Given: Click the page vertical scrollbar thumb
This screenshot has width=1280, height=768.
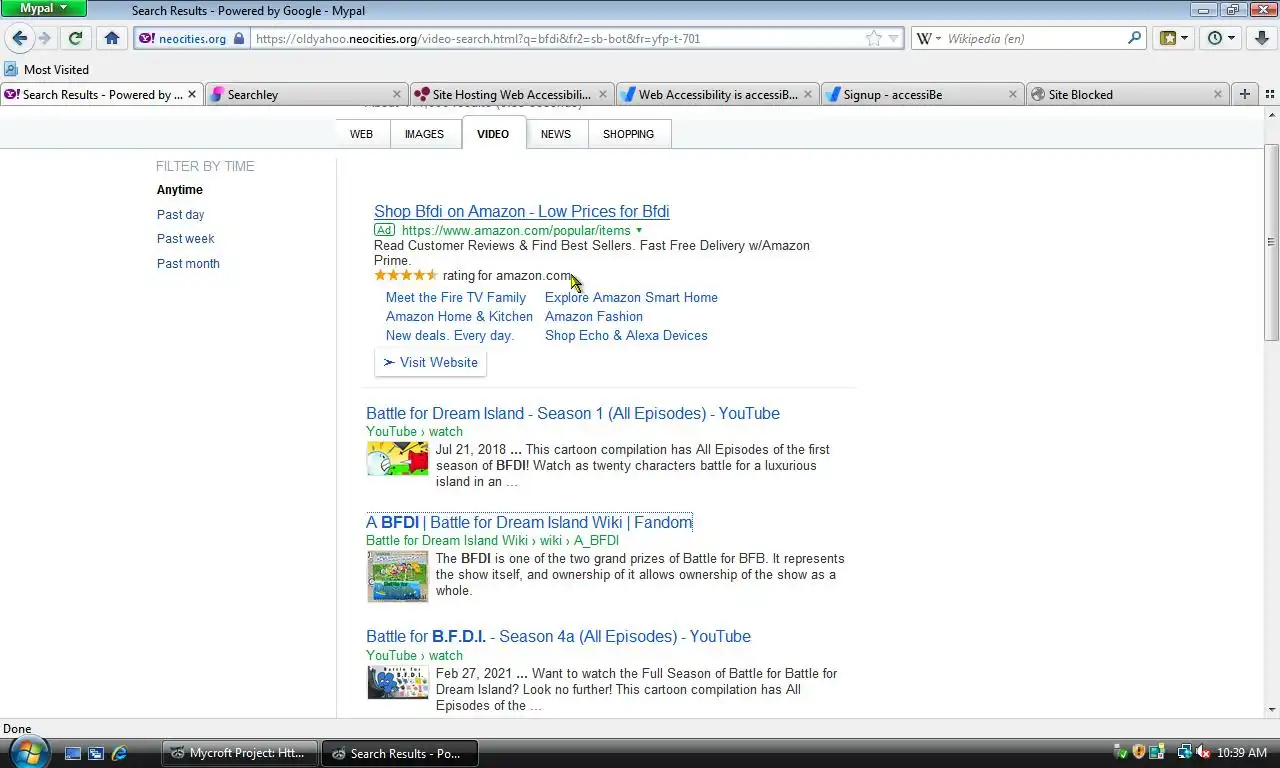Looking at the screenshot, I should tap(1271, 242).
